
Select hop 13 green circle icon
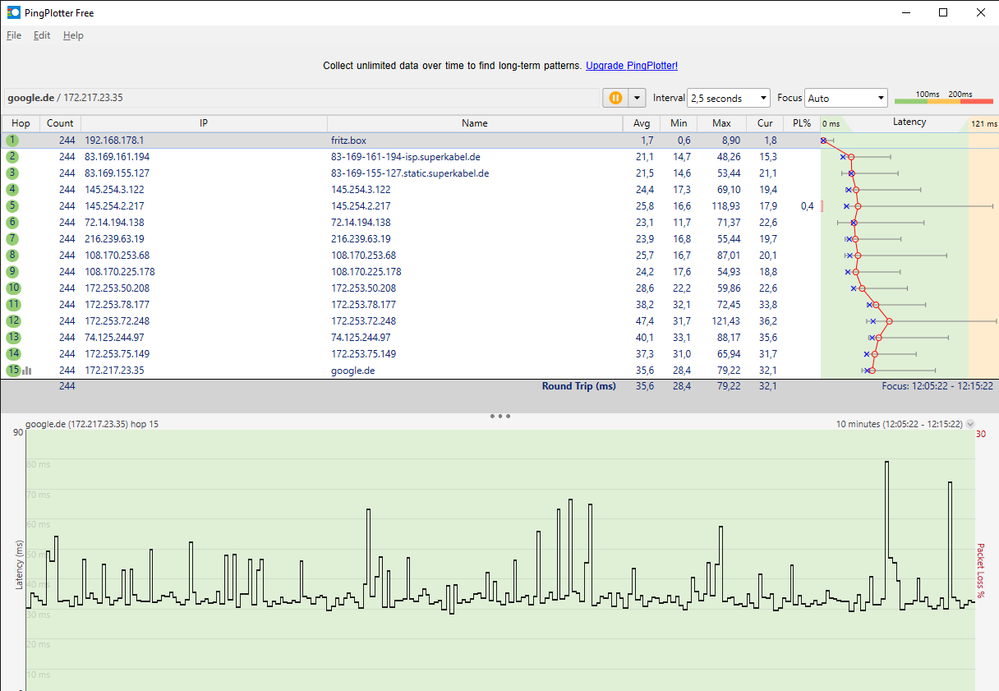click(13, 338)
